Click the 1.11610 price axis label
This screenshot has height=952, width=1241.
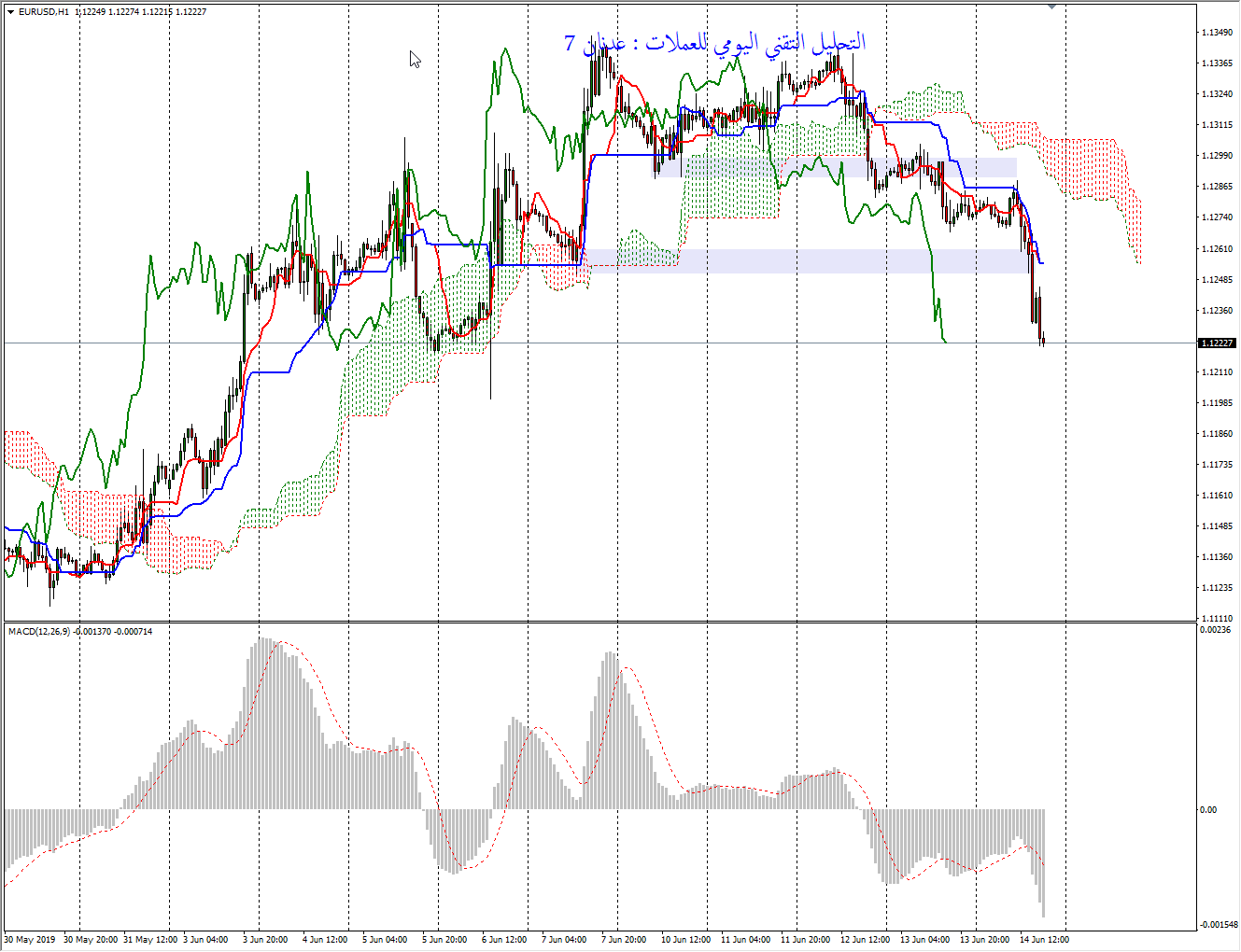pos(1217,496)
